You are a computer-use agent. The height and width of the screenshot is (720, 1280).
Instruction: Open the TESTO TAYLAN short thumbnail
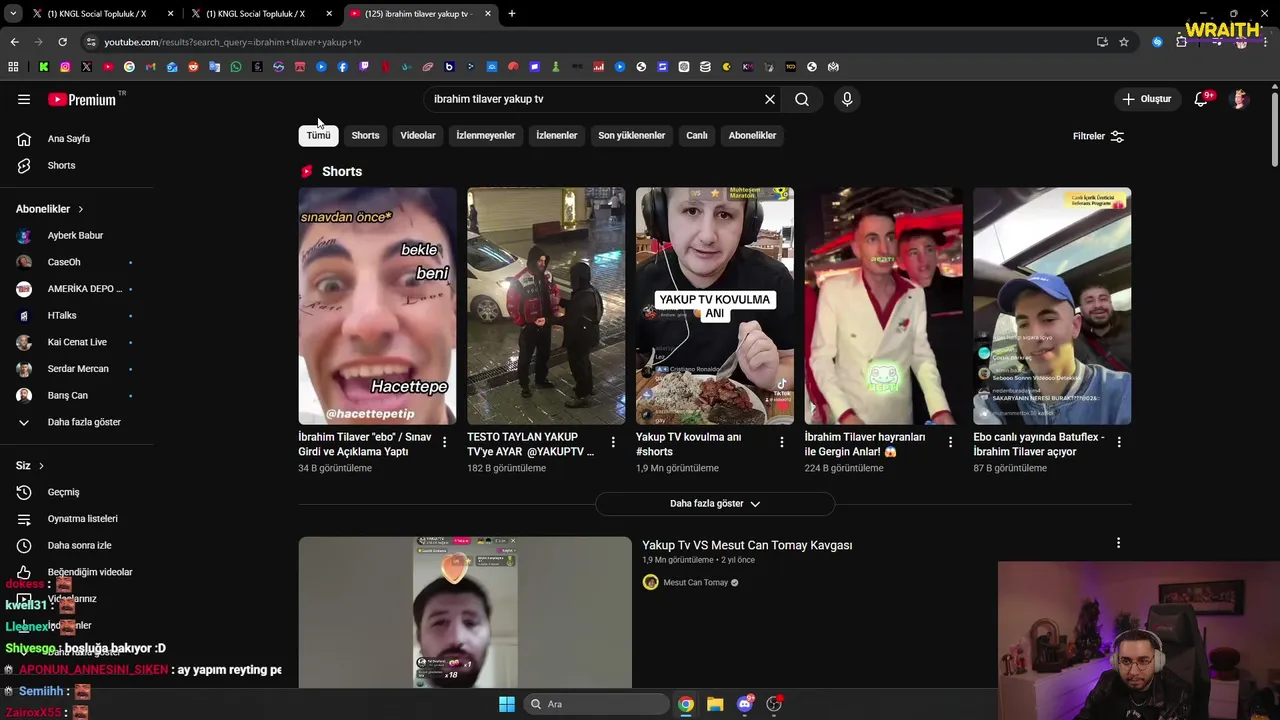pyautogui.click(x=546, y=306)
